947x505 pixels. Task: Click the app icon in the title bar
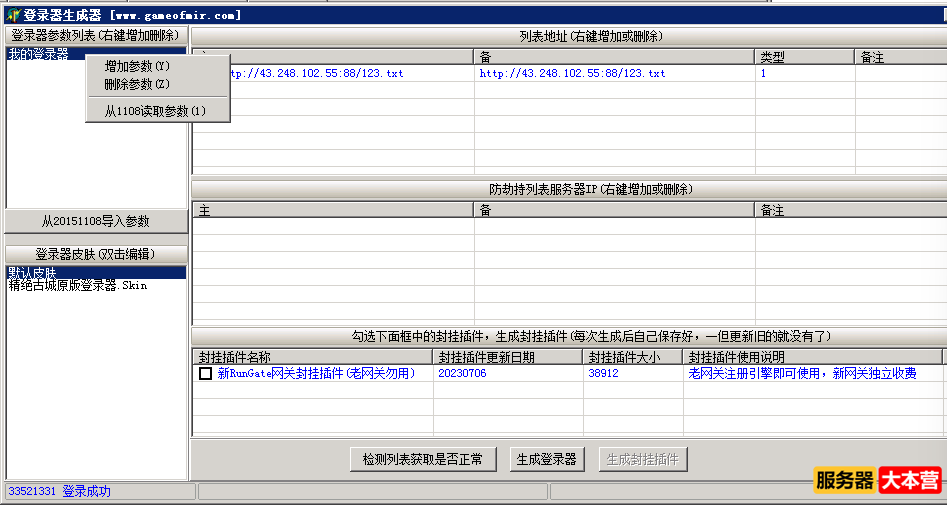click(12, 15)
